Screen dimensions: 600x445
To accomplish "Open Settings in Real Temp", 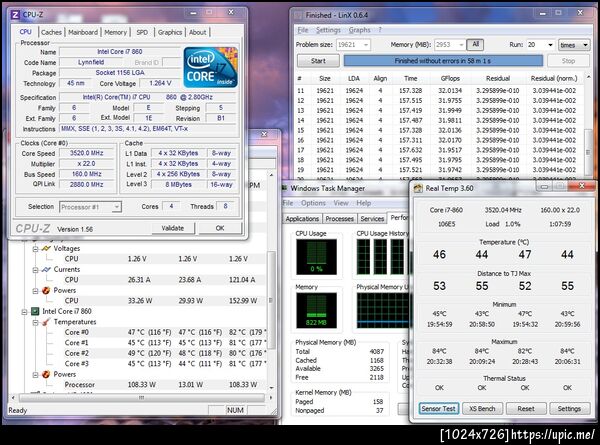I will (x=569, y=409).
